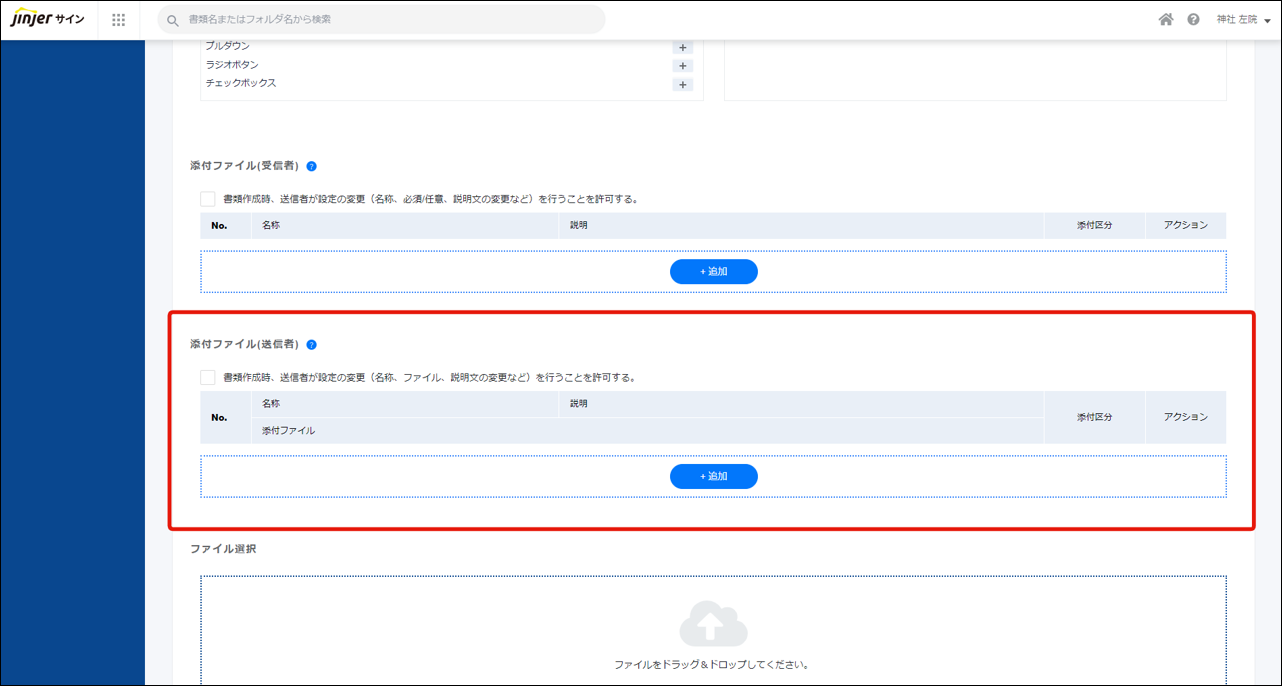This screenshot has width=1282, height=686.
Task: Enable sender setting changes for sender attachments
Action: [208, 378]
